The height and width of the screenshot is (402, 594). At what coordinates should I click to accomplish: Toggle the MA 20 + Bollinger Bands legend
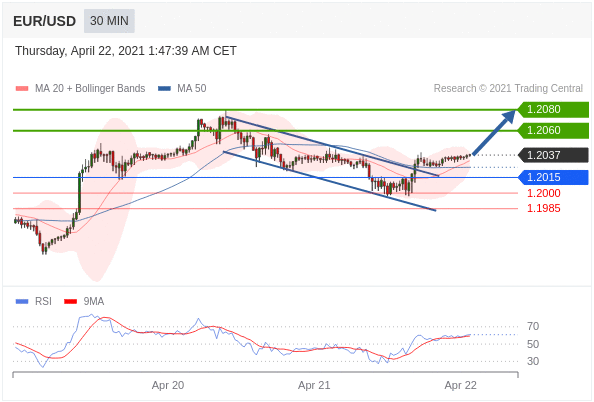point(80,88)
